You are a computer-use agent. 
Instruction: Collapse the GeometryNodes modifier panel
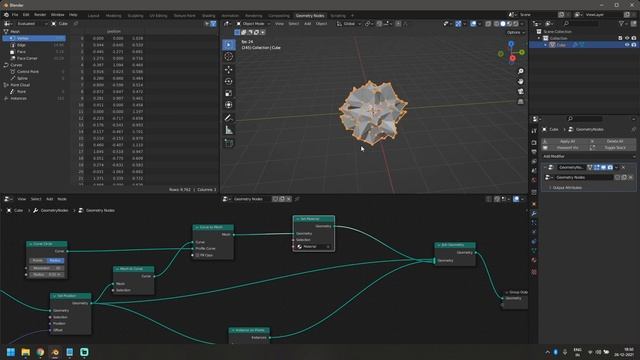click(x=545, y=167)
